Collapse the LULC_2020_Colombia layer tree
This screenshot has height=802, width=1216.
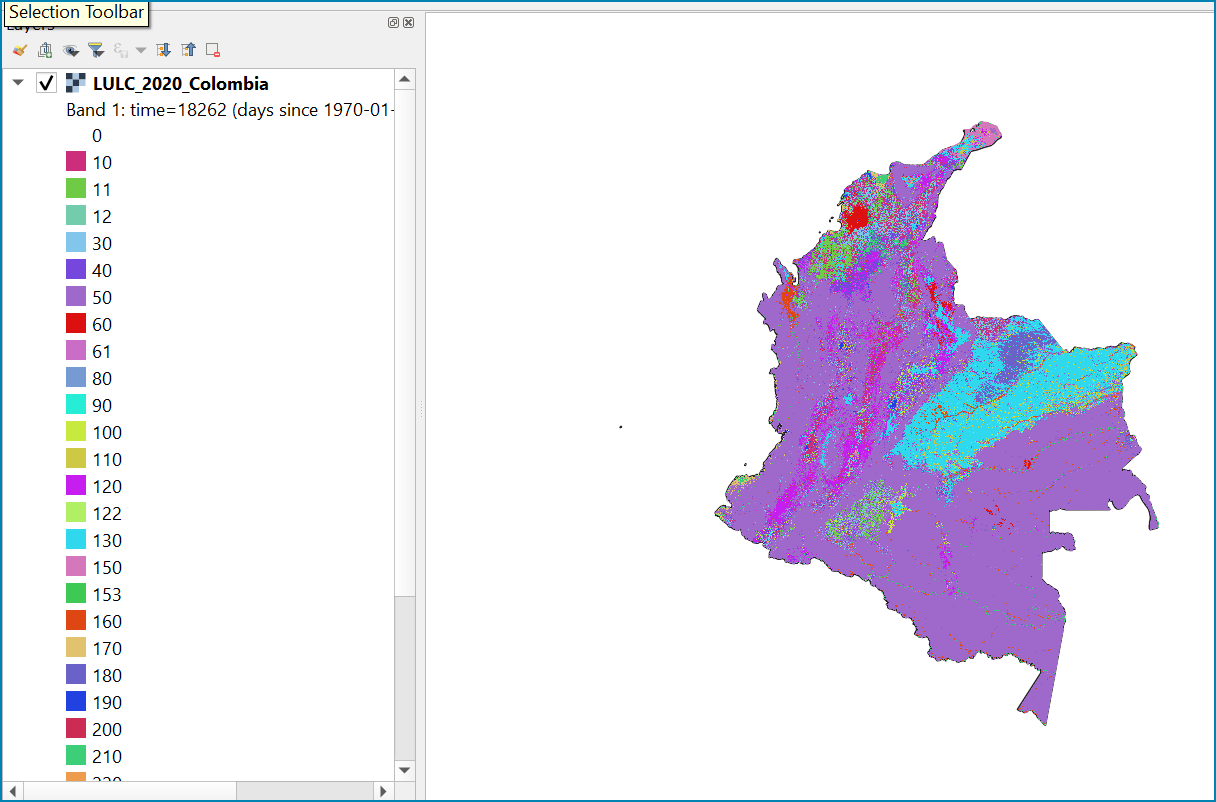[18, 83]
